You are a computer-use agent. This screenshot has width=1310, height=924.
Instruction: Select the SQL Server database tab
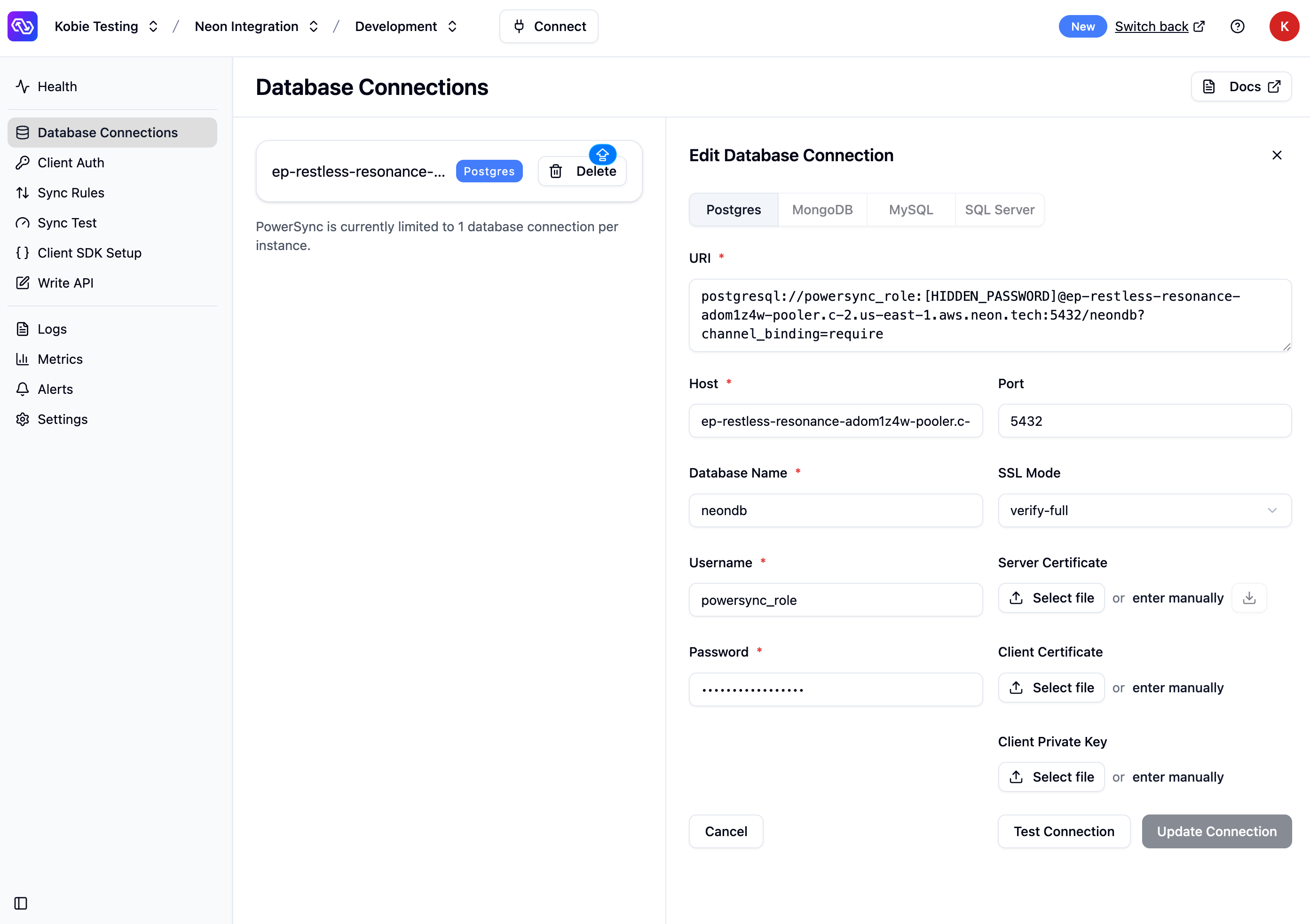pyautogui.click(x=1000, y=209)
